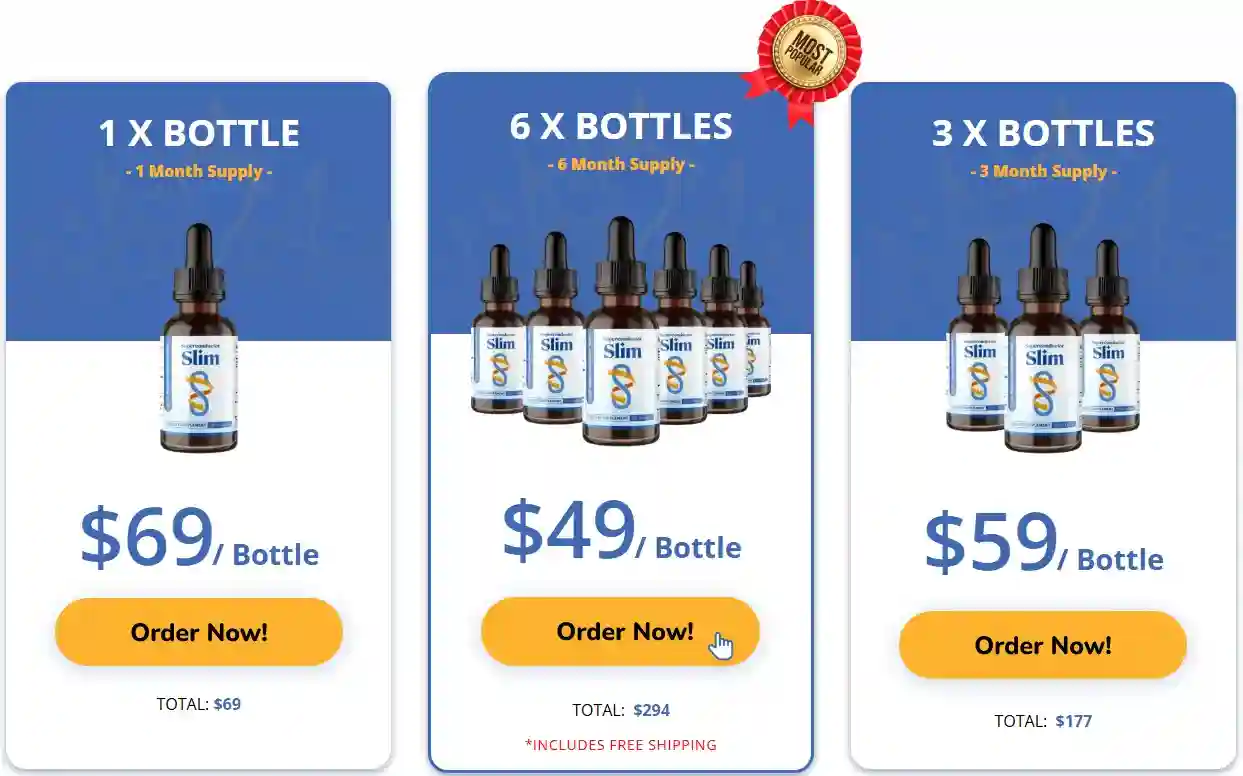1243x776 pixels.
Task: Click the 1 Month Supply subtitle
Action: tap(199, 171)
